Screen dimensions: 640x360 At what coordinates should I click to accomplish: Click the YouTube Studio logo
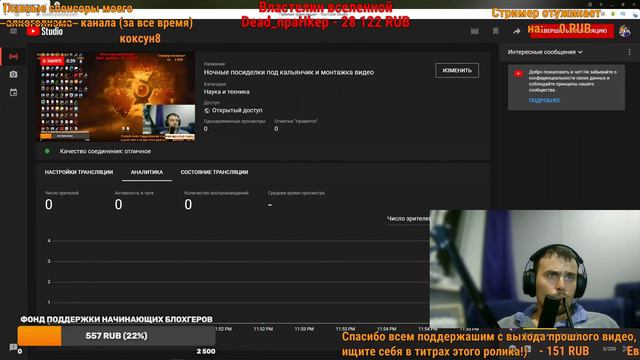(45, 31)
